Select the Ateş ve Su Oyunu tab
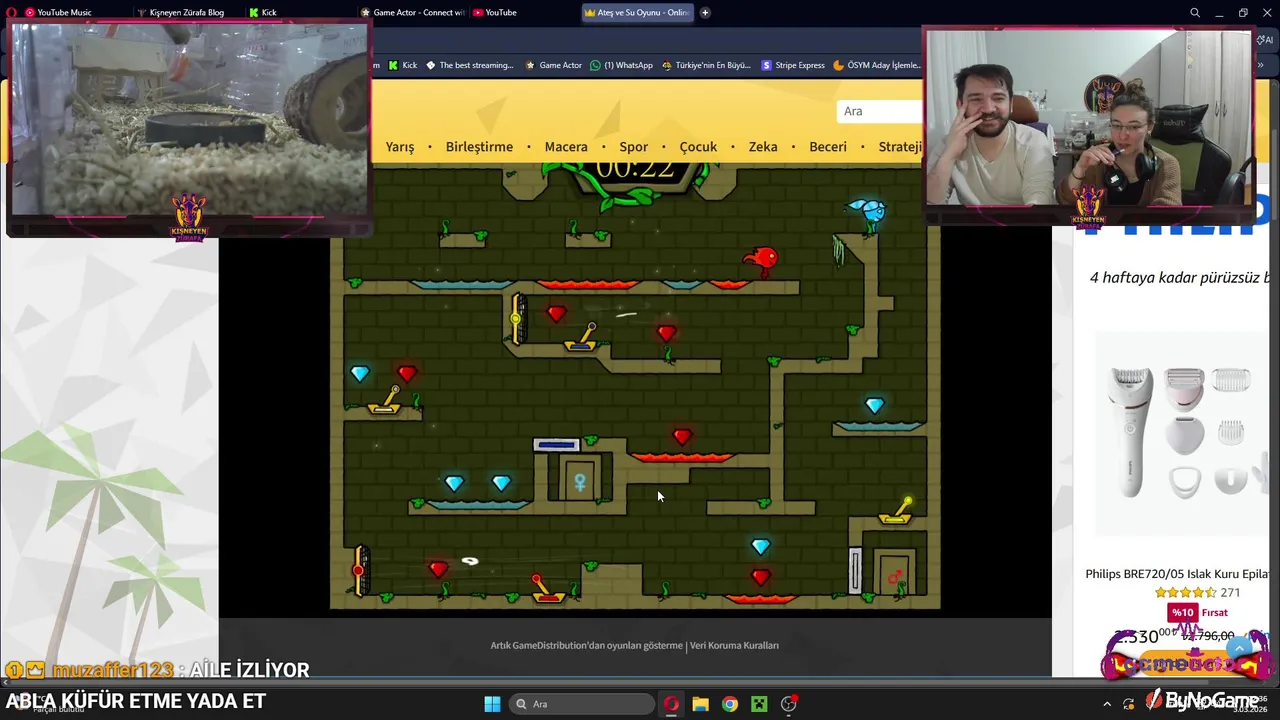 tap(637, 12)
